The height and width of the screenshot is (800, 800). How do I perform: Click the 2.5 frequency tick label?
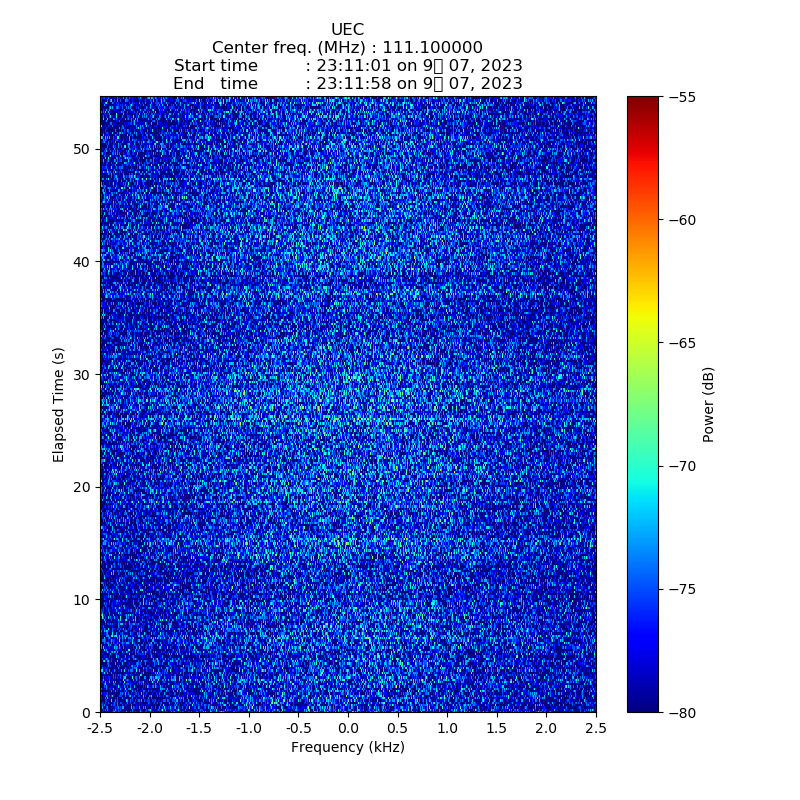click(596, 729)
